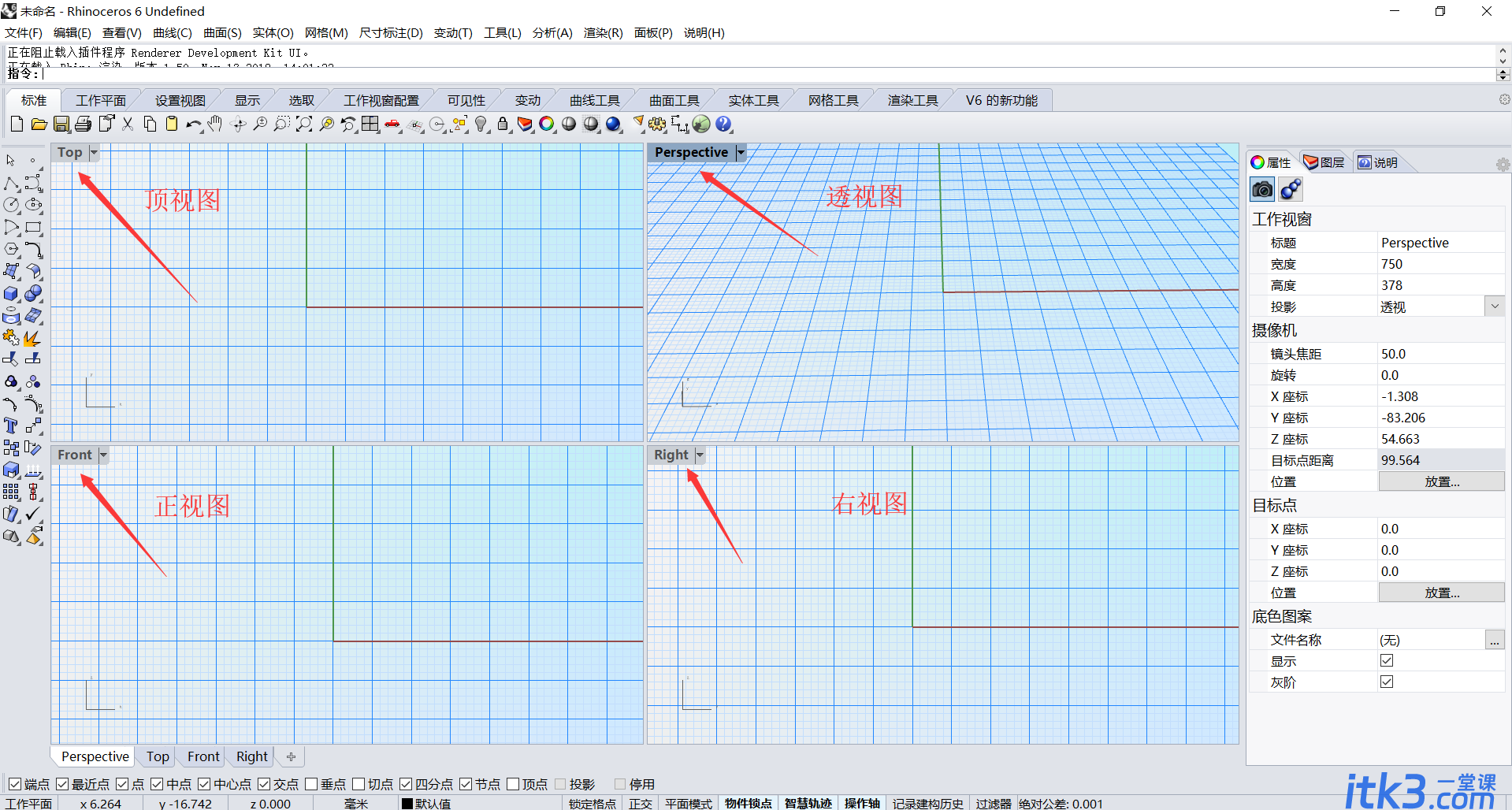The image size is (1512, 810).
Task: Click the padlock Lock objects icon
Action: pyautogui.click(x=503, y=124)
